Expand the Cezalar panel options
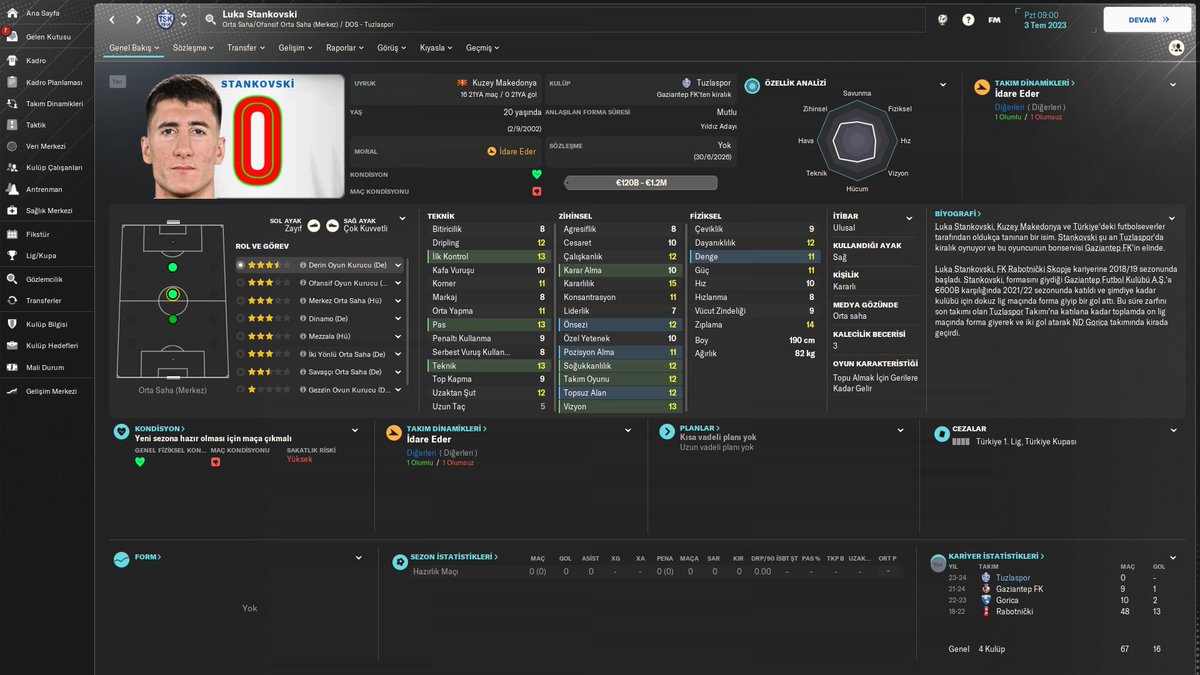 coord(1176,432)
